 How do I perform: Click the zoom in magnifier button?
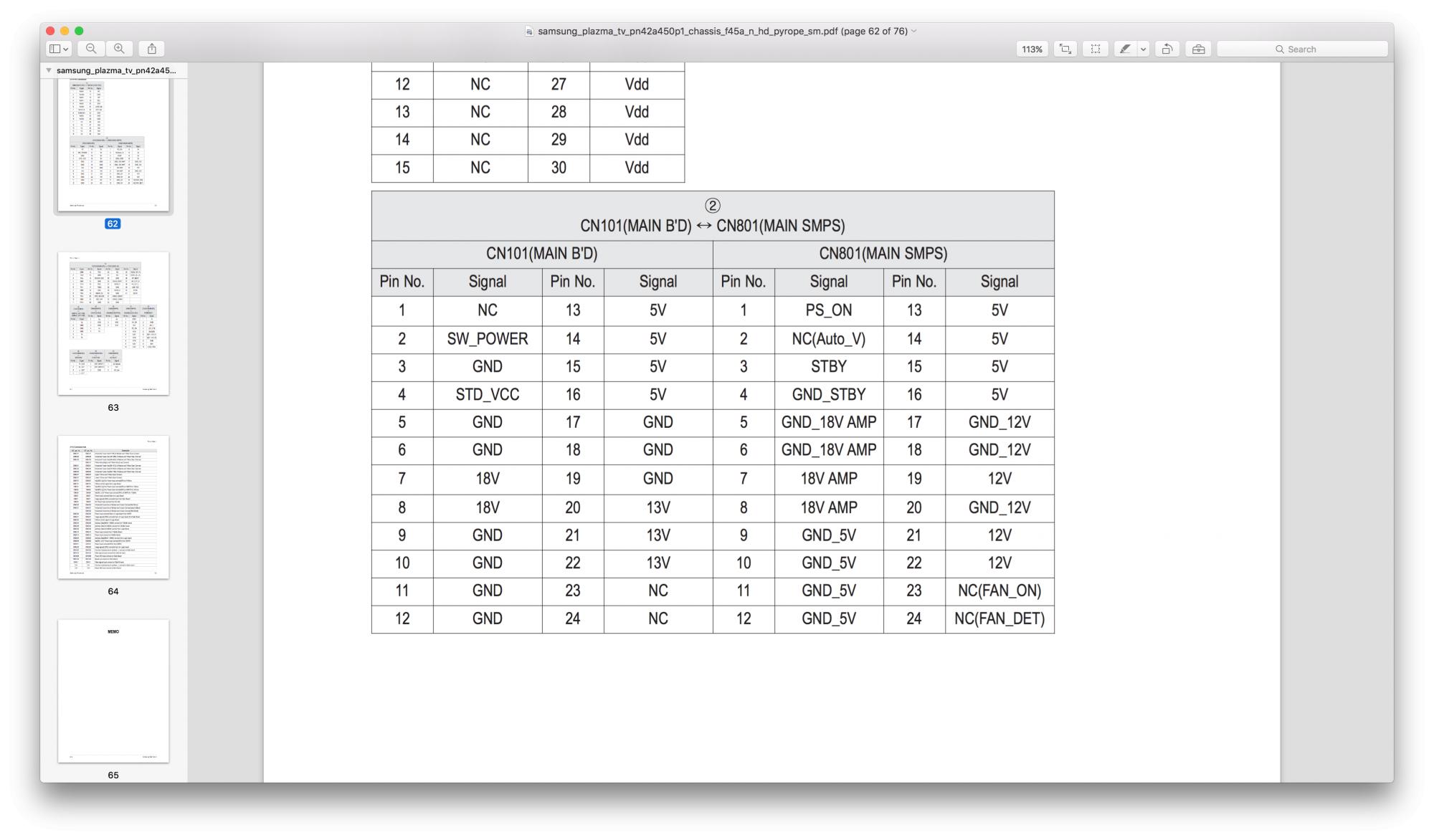coord(119,49)
